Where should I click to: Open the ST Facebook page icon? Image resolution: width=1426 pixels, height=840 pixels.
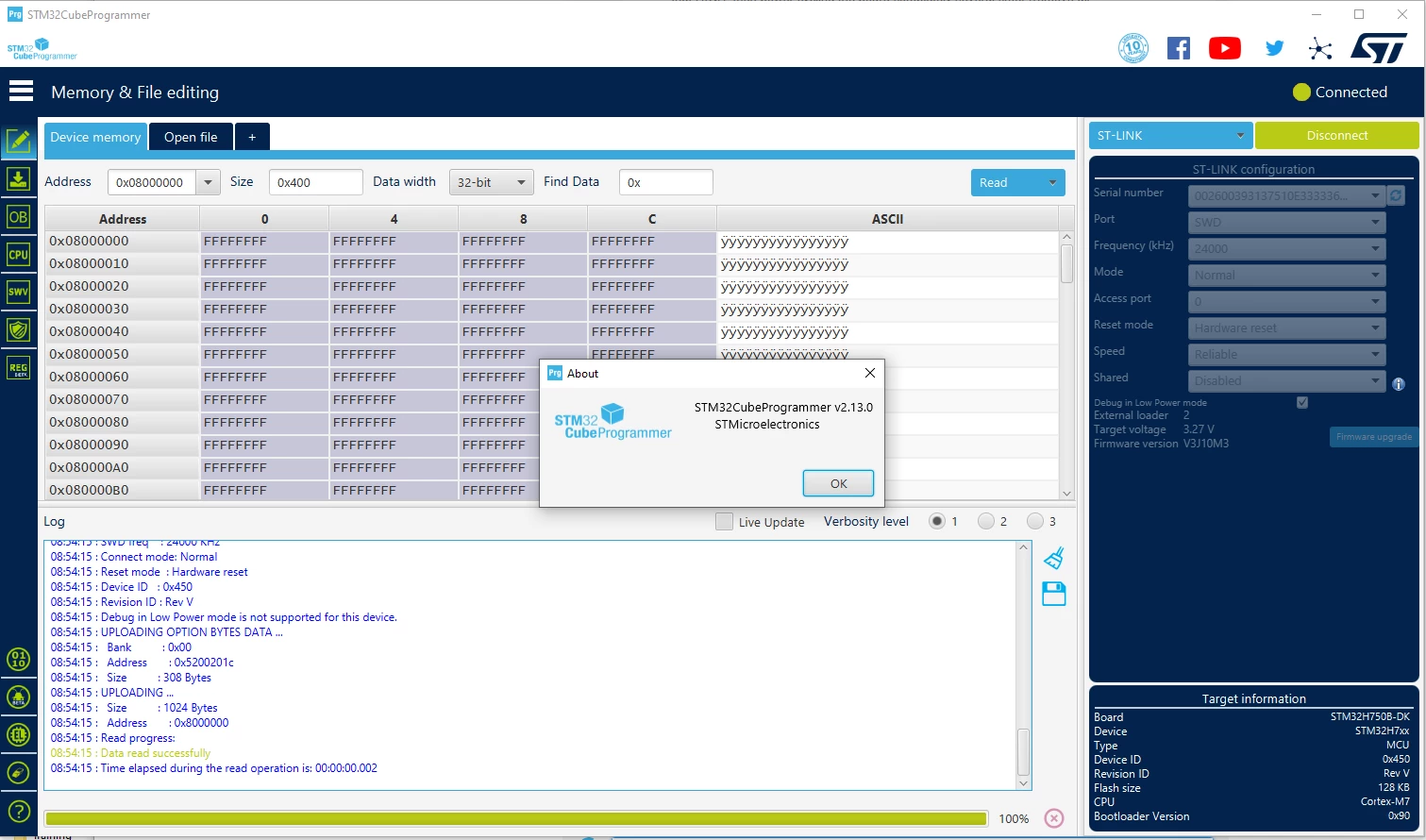[1179, 48]
